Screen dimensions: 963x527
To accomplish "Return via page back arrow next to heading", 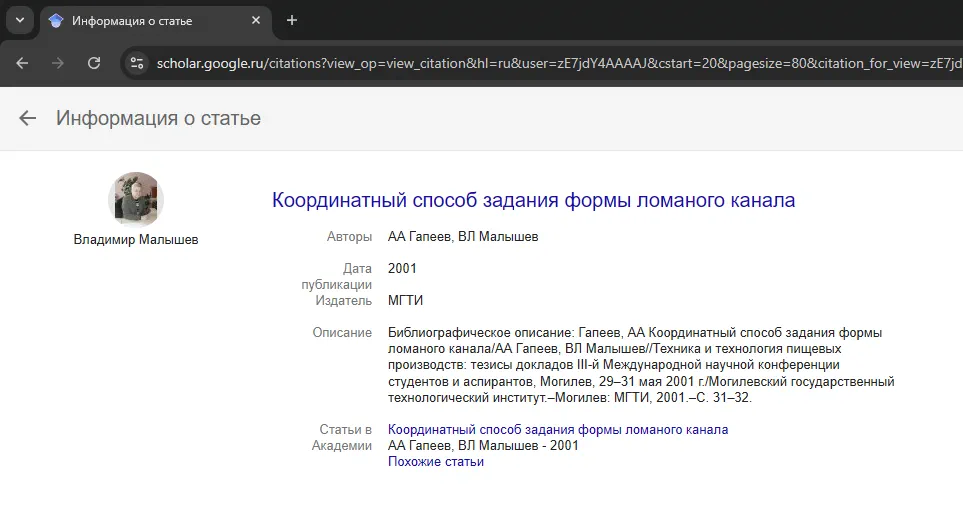I will tap(28, 118).
